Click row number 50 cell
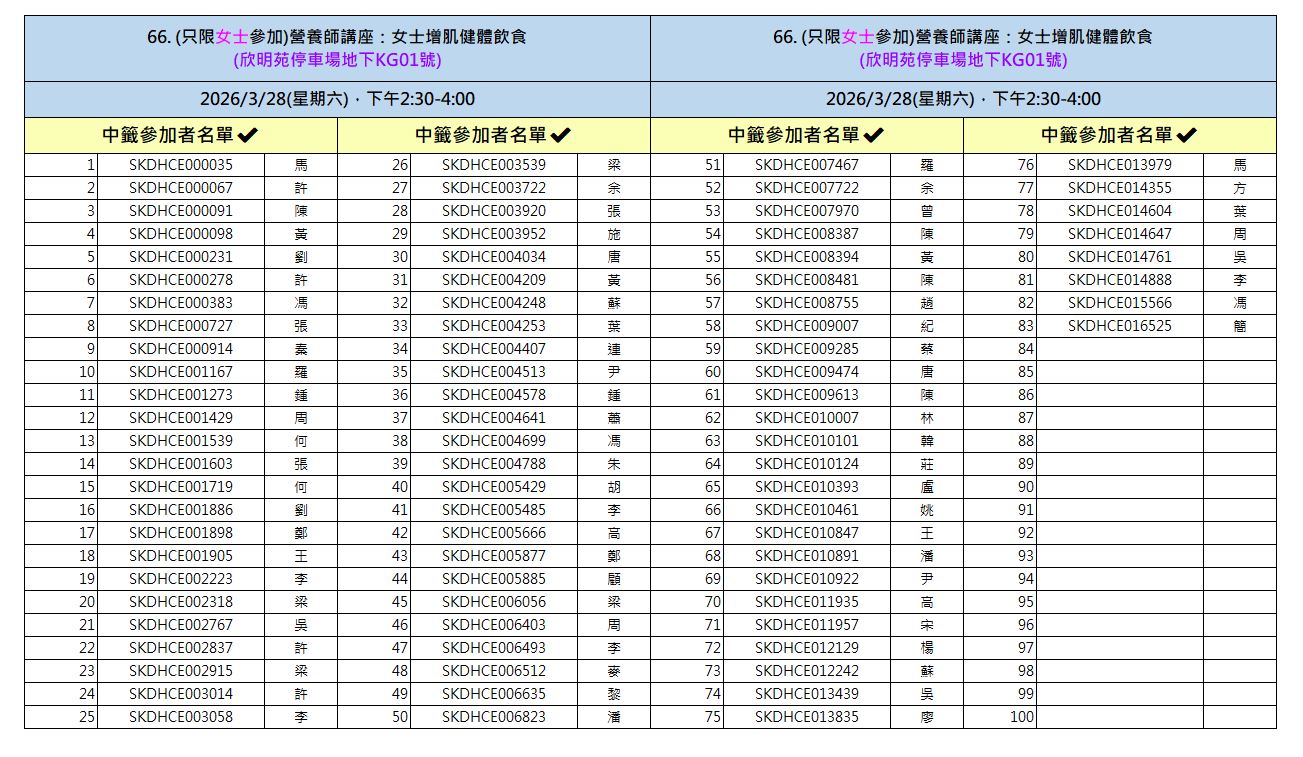This screenshot has width=1303, height=757. [374, 717]
